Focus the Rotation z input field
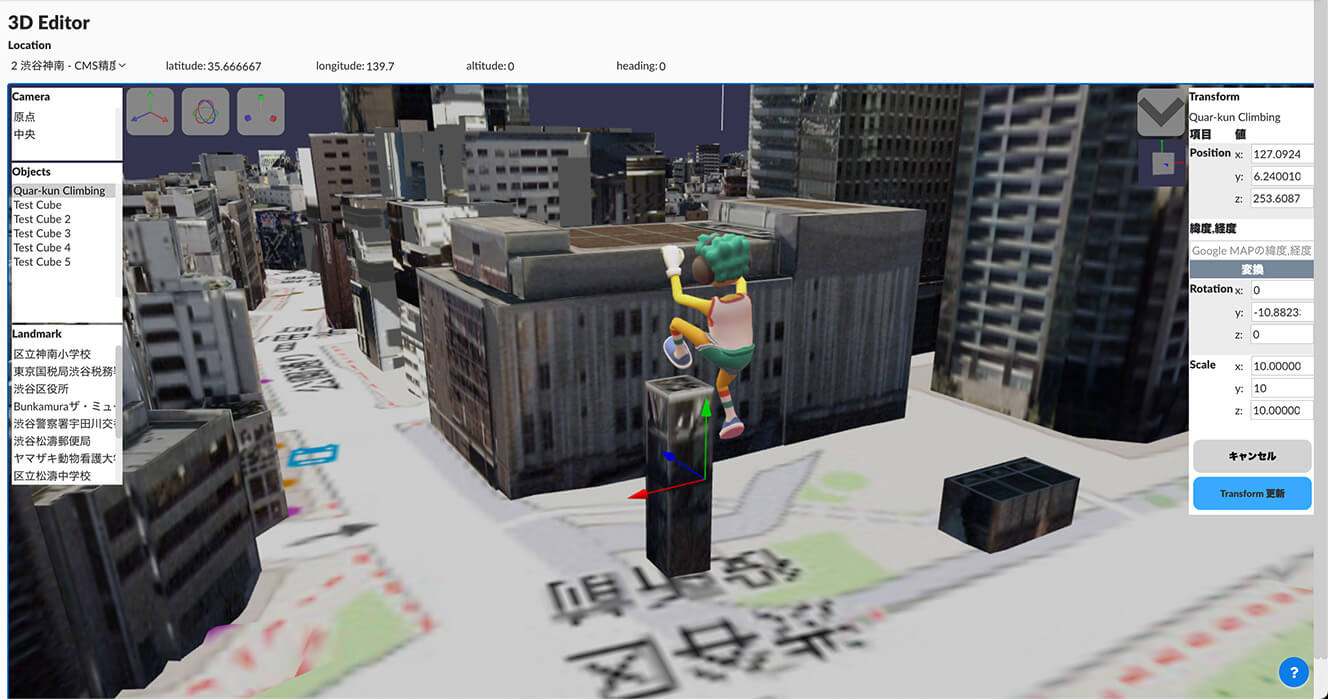This screenshot has height=699, width=1328. point(1282,335)
